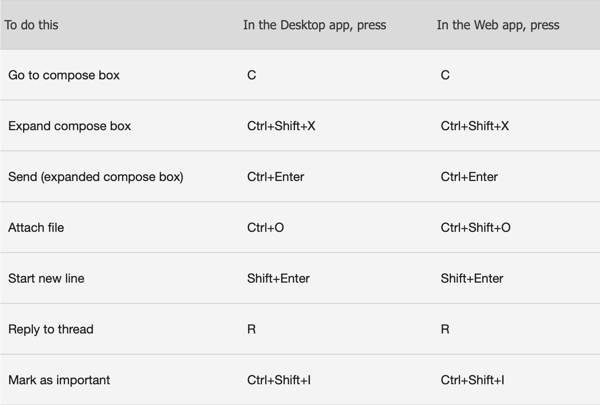Click the 'Attach file' row label
This screenshot has height=405, width=600.
[36, 228]
